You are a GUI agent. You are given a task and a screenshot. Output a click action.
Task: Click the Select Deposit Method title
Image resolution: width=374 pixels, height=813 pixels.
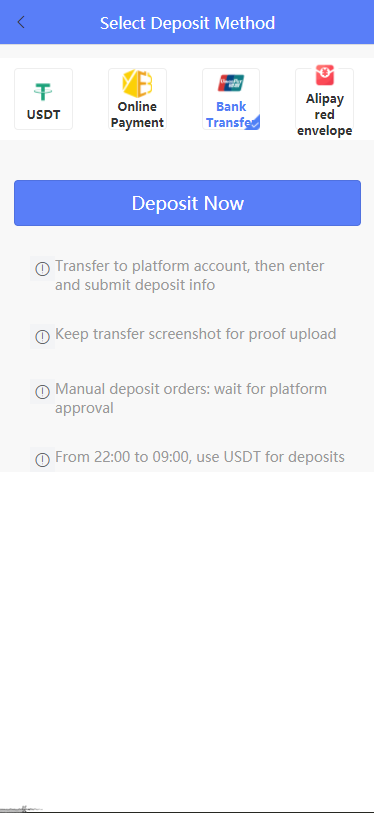coord(187,23)
